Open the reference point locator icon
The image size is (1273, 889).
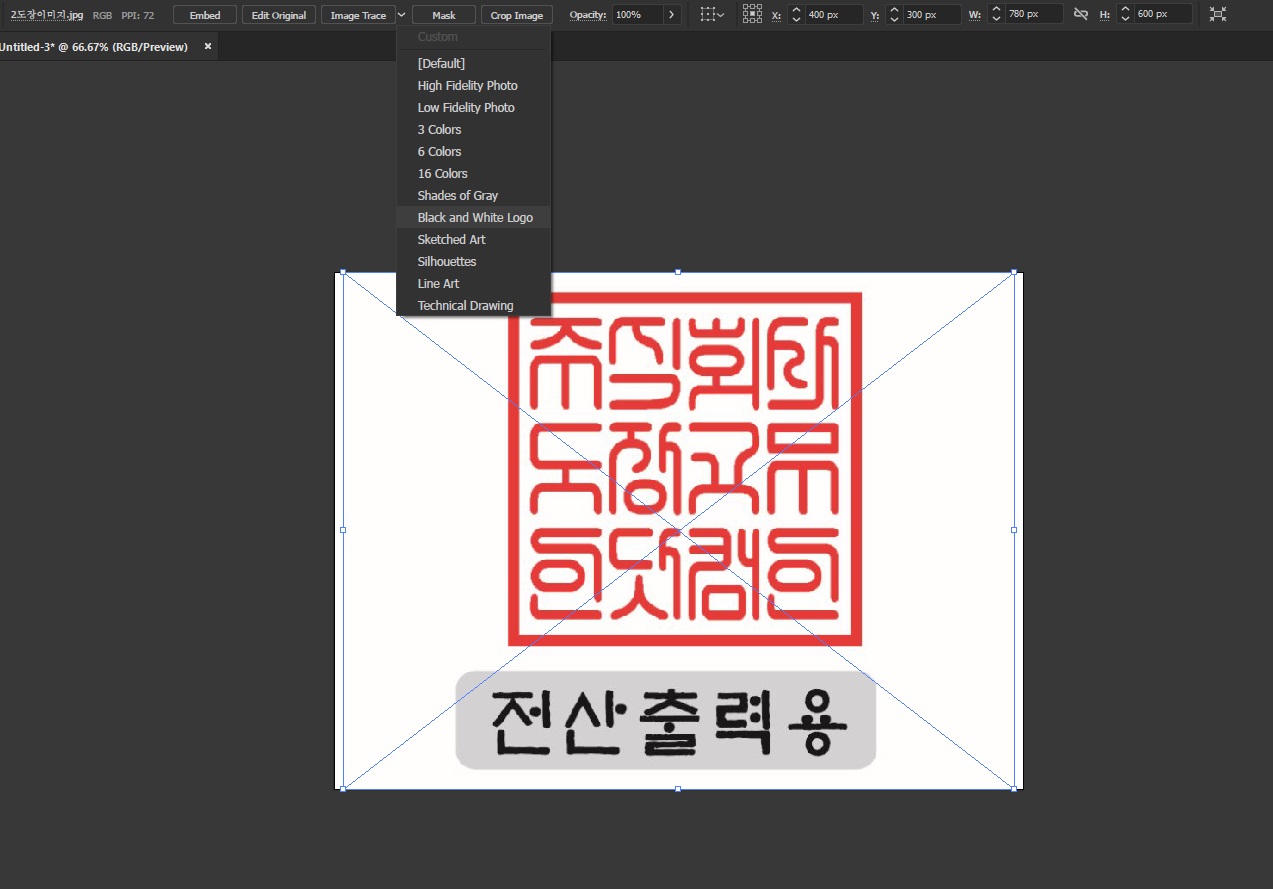pyautogui.click(x=753, y=14)
